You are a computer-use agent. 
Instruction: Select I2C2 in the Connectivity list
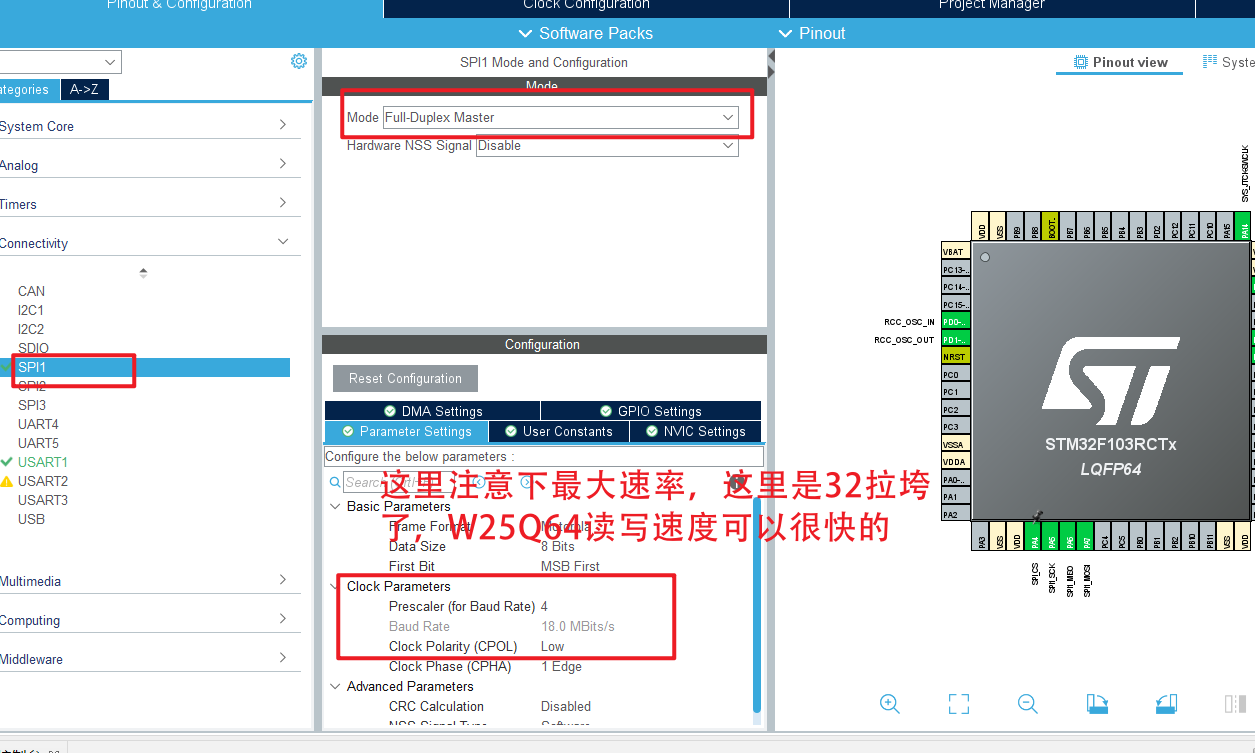click(31, 329)
